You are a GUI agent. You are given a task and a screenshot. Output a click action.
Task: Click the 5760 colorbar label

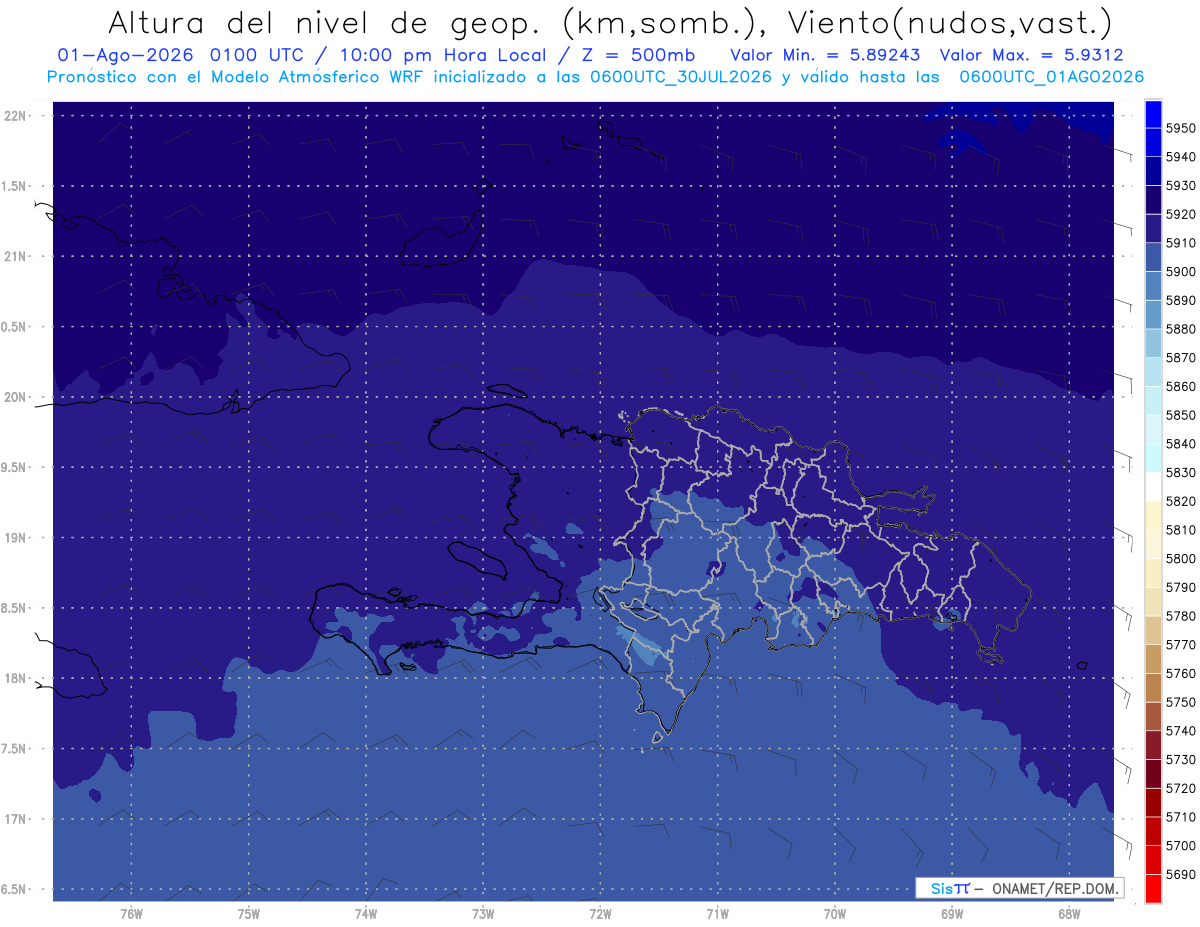1181,673
